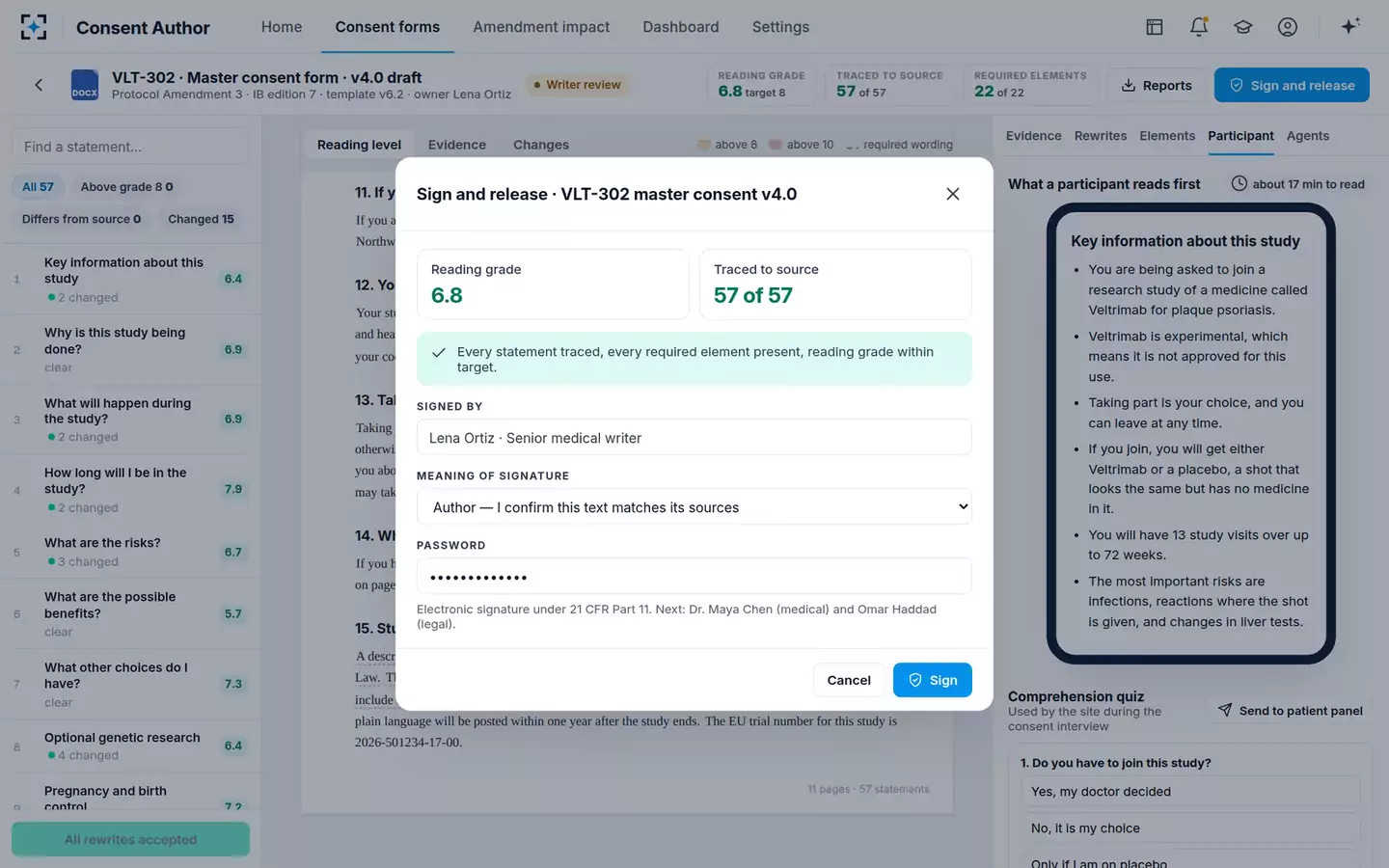Open the Settings tab
The image size is (1389, 868).
tap(780, 27)
